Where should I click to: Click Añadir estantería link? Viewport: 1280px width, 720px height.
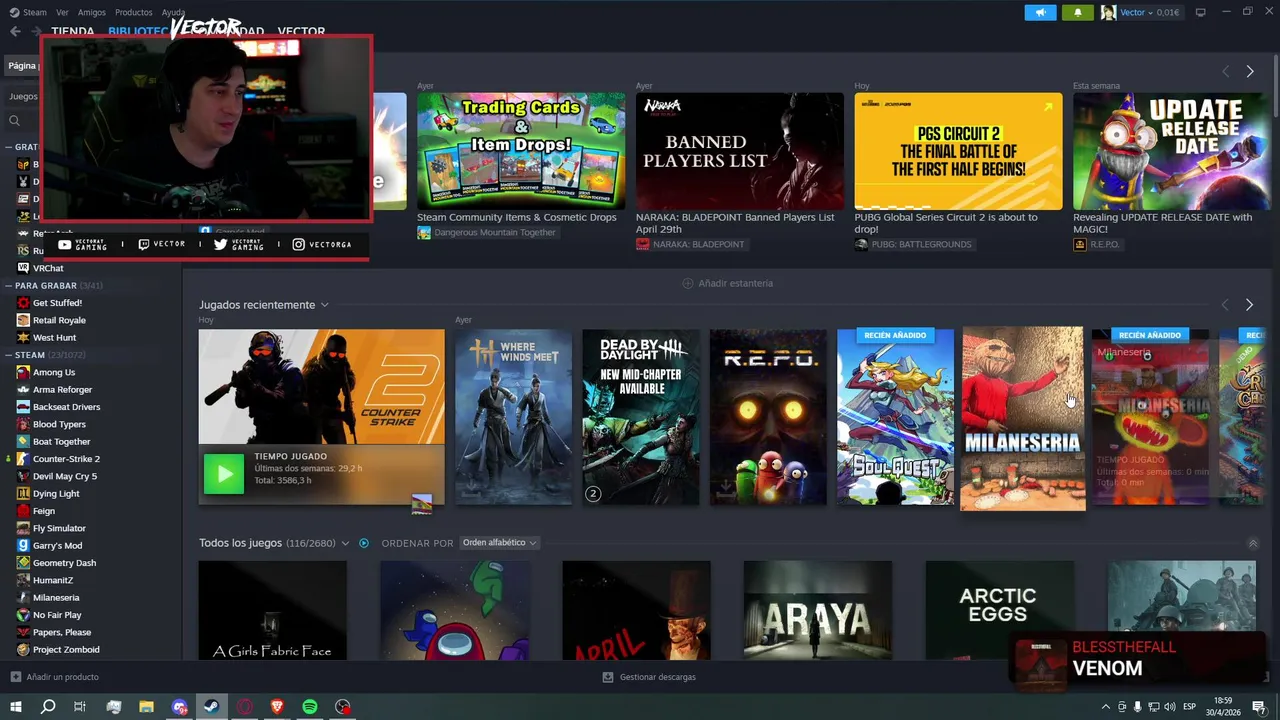point(727,283)
